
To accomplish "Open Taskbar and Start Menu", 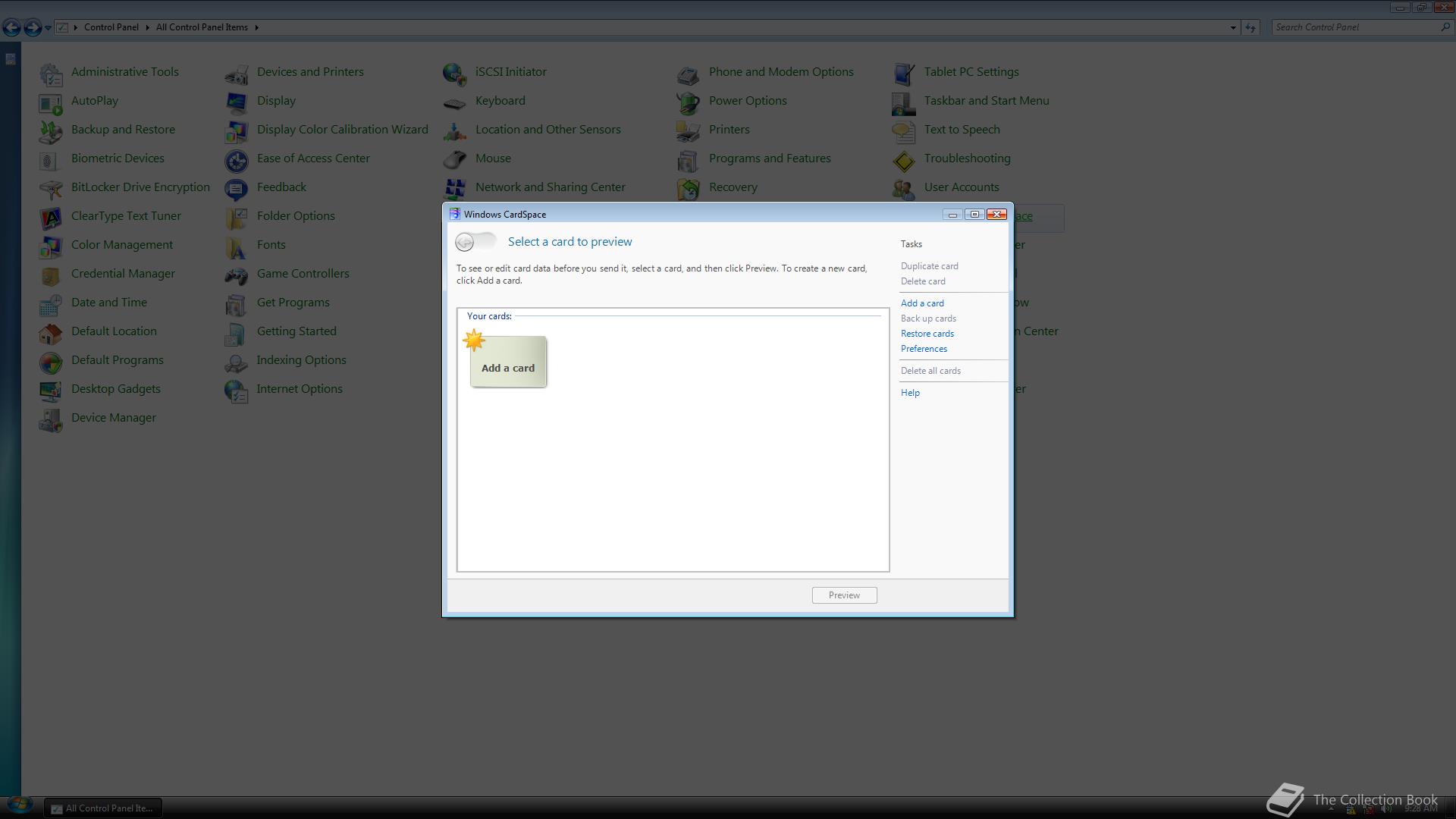I will pyautogui.click(x=986, y=101).
